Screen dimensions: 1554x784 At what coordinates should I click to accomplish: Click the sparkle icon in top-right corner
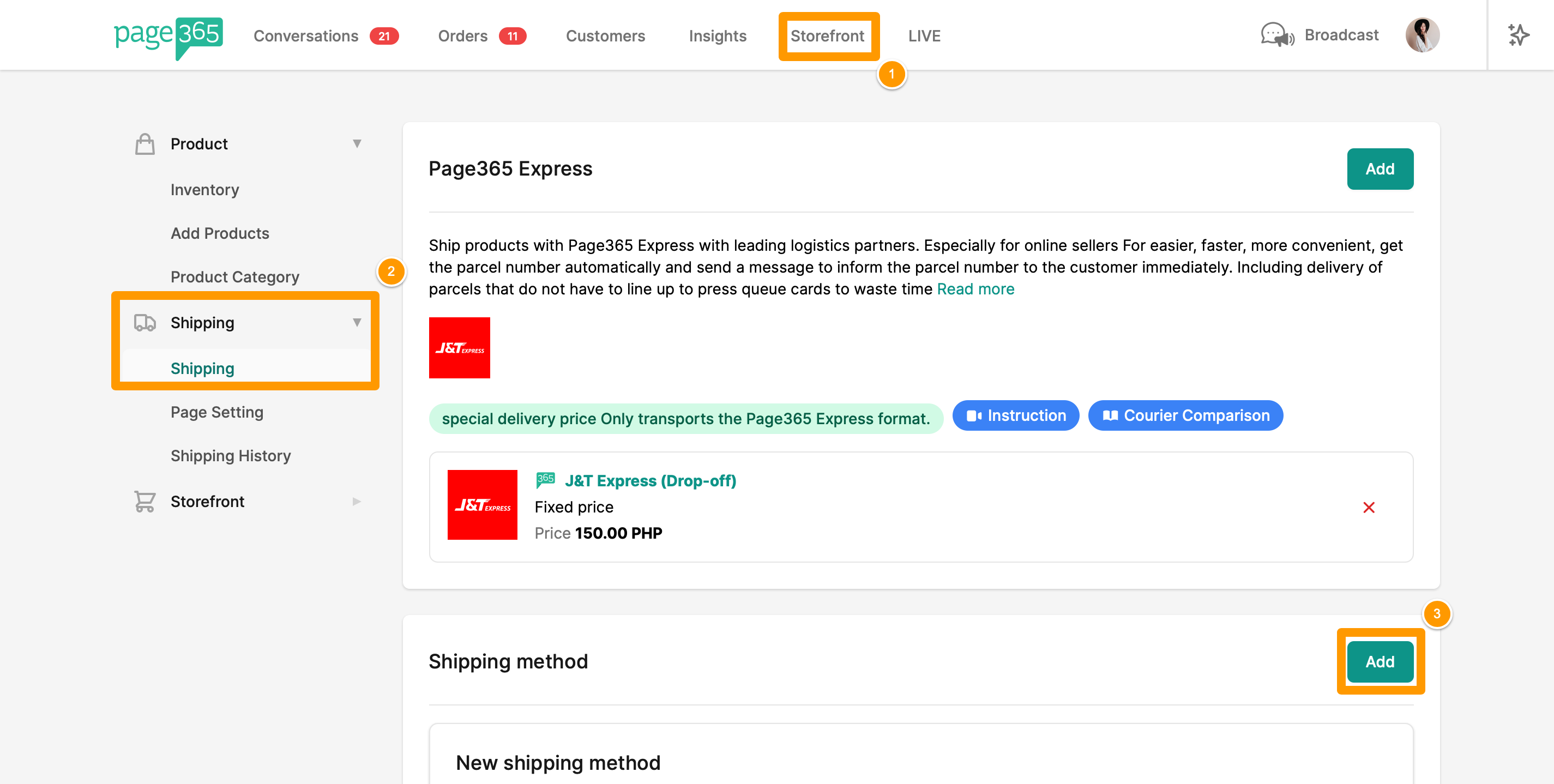click(x=1518, y=35)
